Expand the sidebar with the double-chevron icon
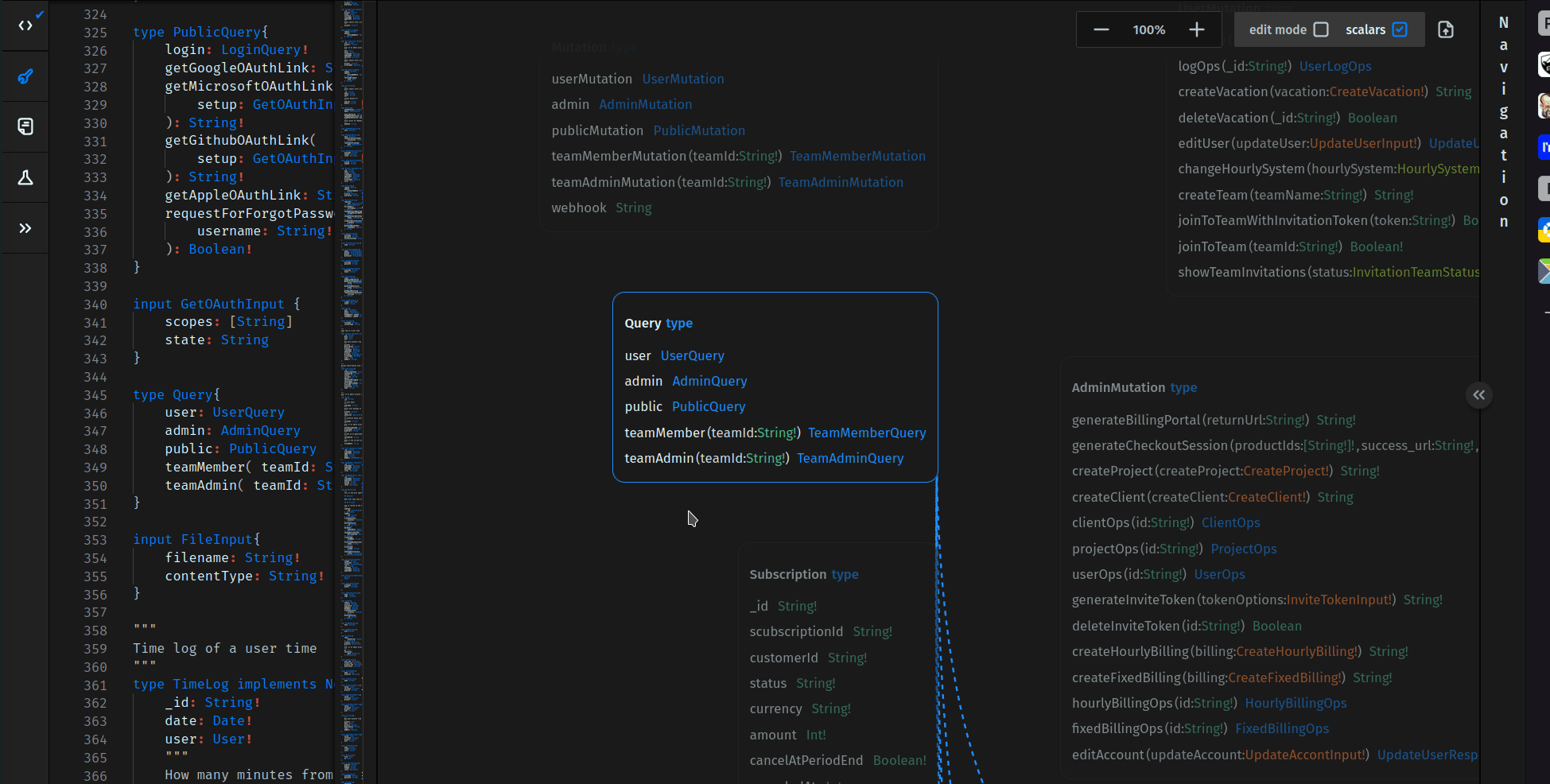The height and width of the screenshot is (784, 1550). coord(25,228)
